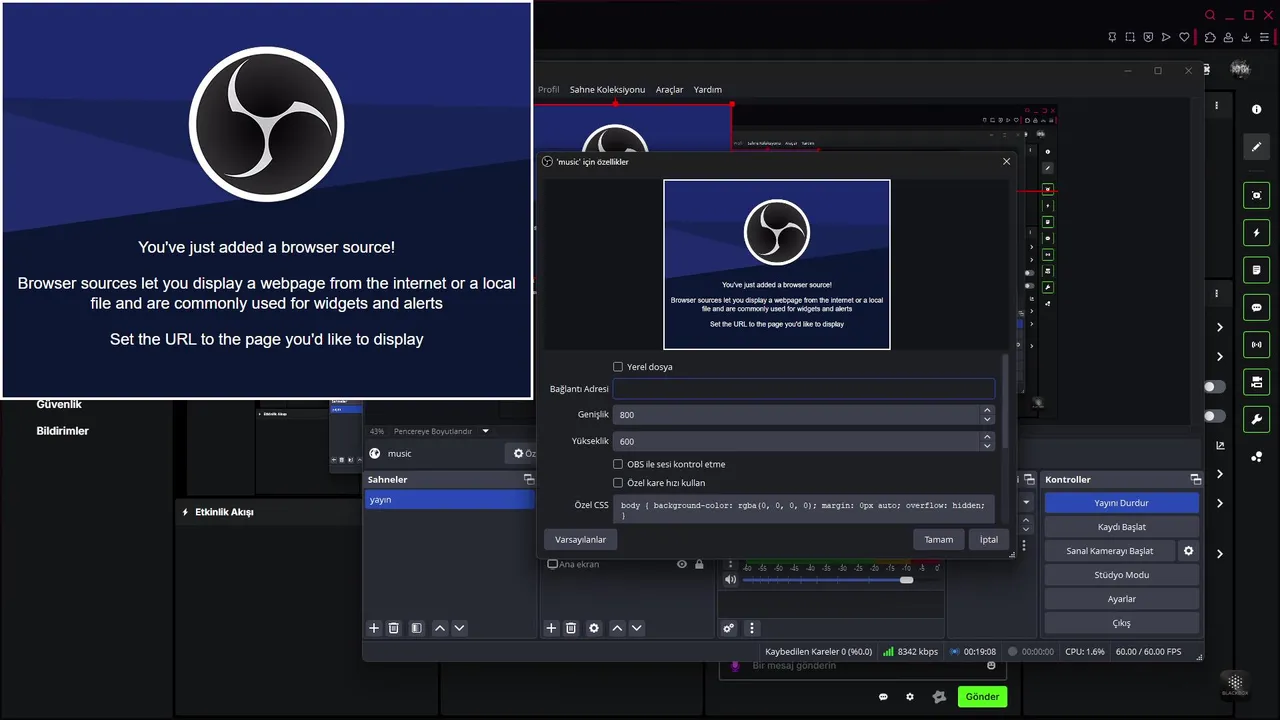This screenshot has width=1280, height=720.
Task: Undock the Sahneler panel
Action: (x=530, y=480)
